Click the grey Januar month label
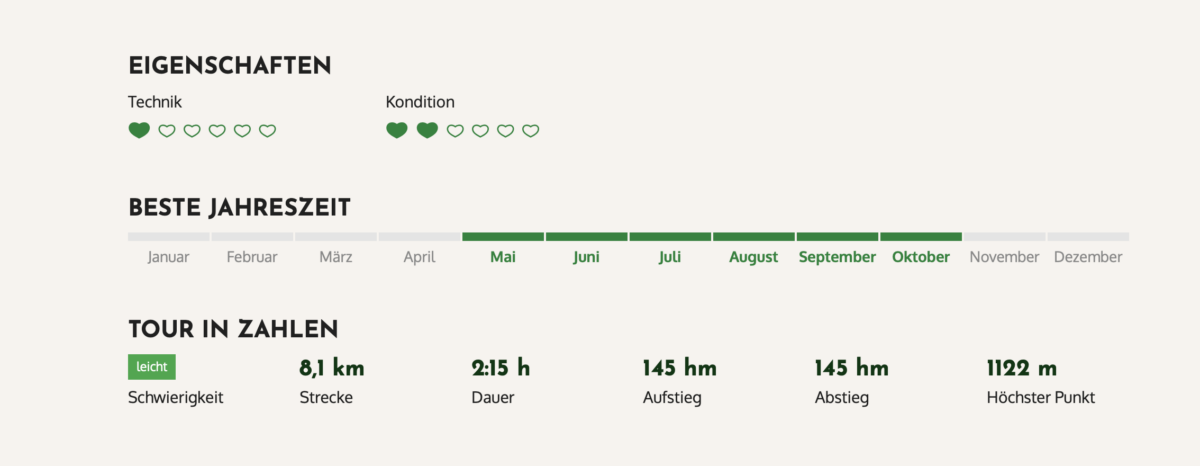 pyautogui.click(x=168, y=257)
